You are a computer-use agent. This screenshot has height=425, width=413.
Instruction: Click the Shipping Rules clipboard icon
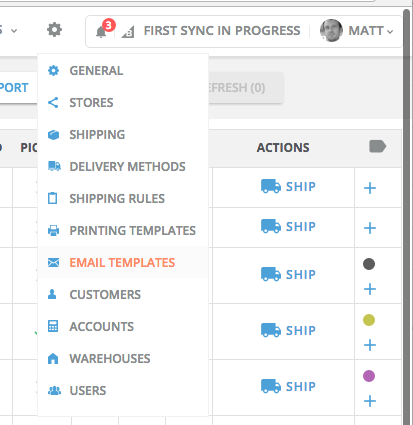tap(53, 198)
